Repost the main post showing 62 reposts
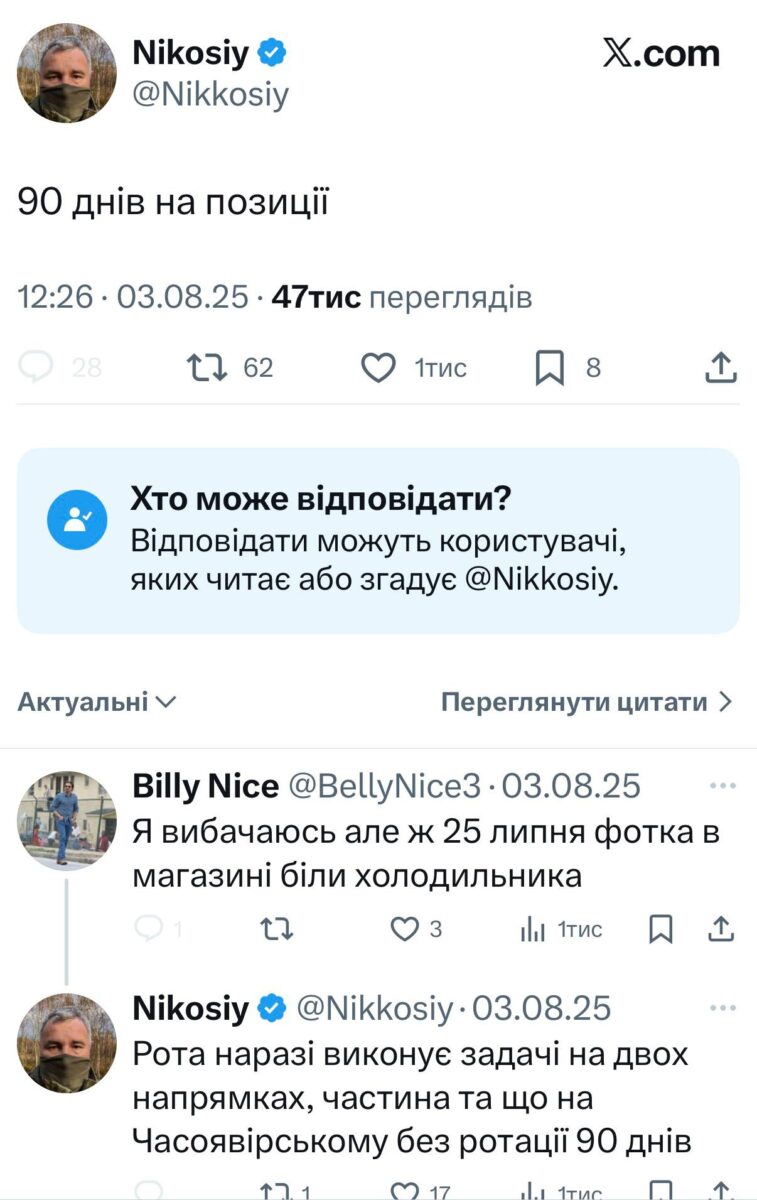The height and width of the screenshot is (1200, 757). 204,369
